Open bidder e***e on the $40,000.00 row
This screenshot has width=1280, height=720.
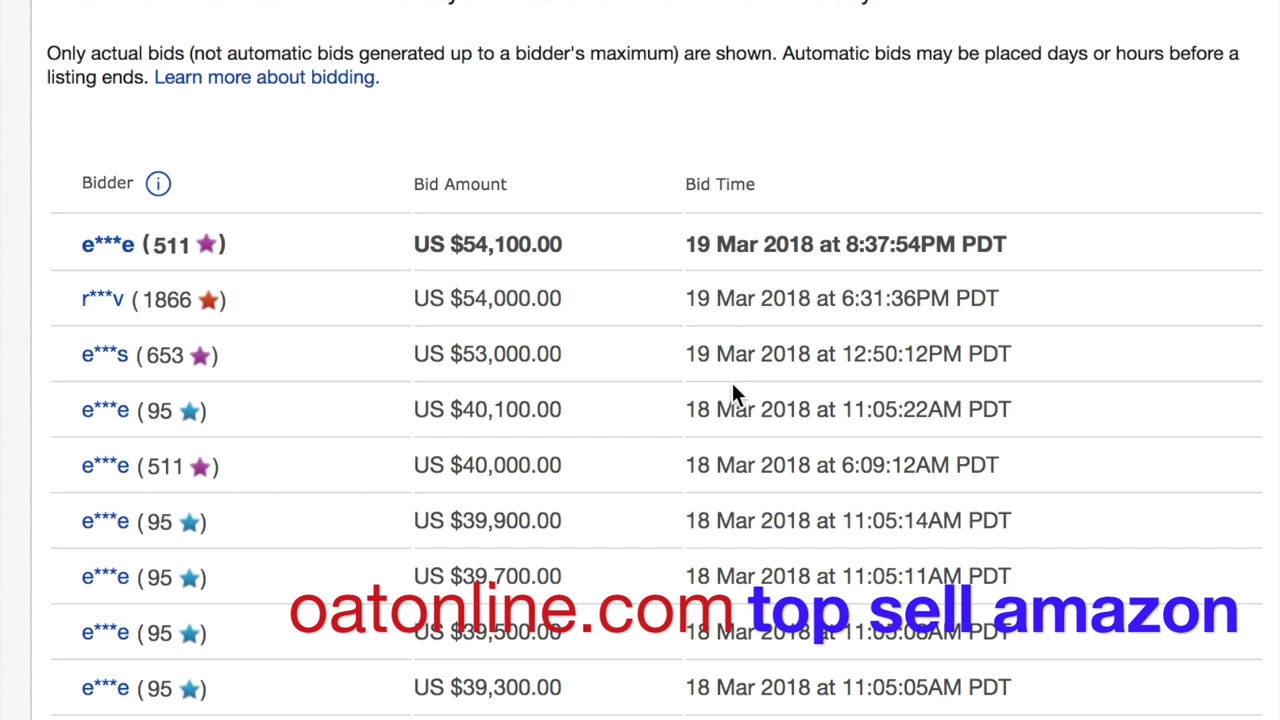[x=105, y=465]
